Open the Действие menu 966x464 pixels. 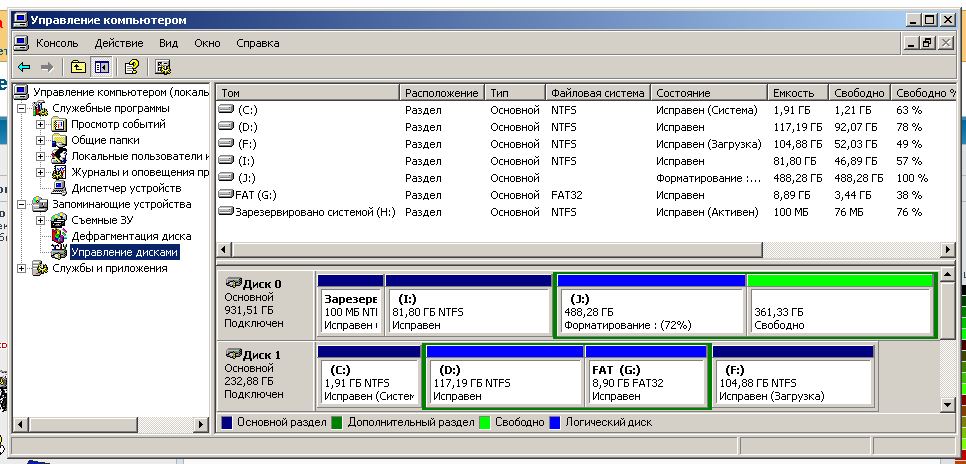(119, 43)
